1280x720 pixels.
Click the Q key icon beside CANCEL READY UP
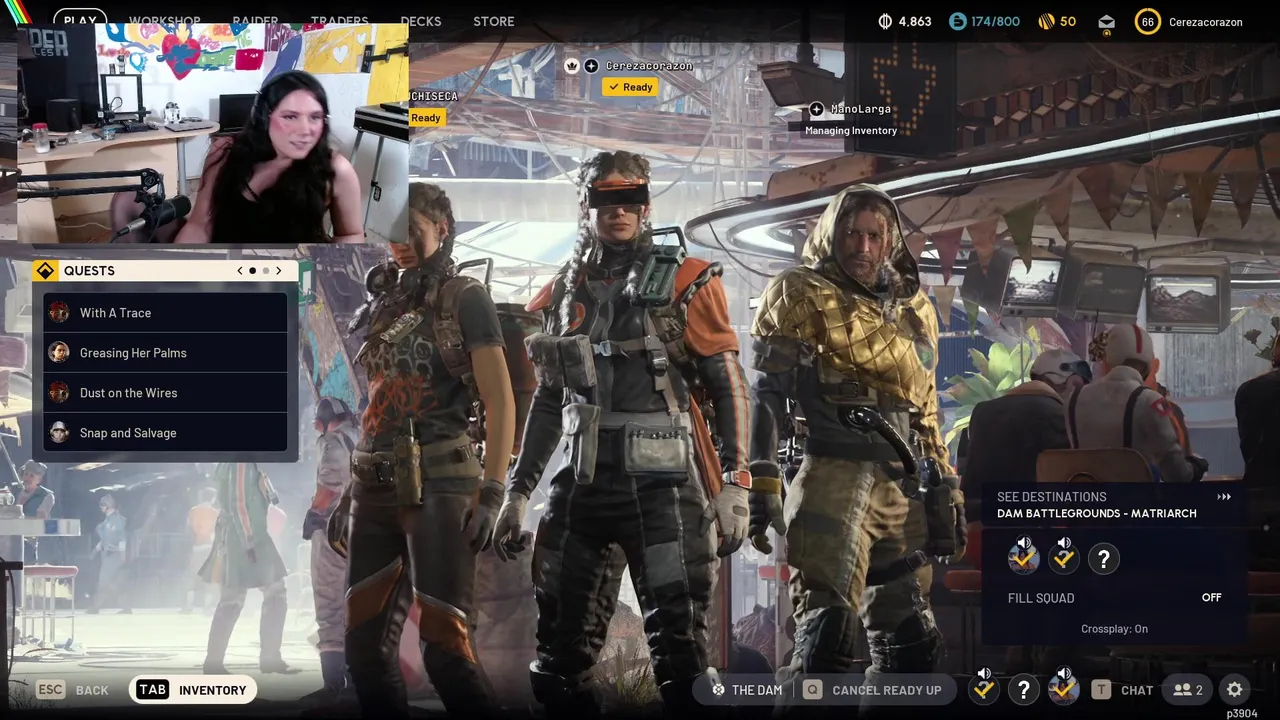point(812,690)
